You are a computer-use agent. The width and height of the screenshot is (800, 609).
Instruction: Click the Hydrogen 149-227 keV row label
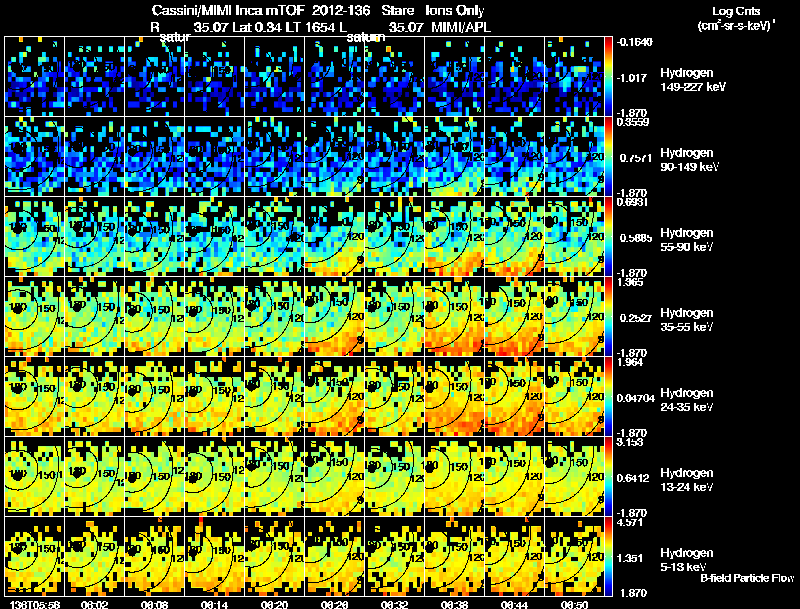(x=692, y=80)
